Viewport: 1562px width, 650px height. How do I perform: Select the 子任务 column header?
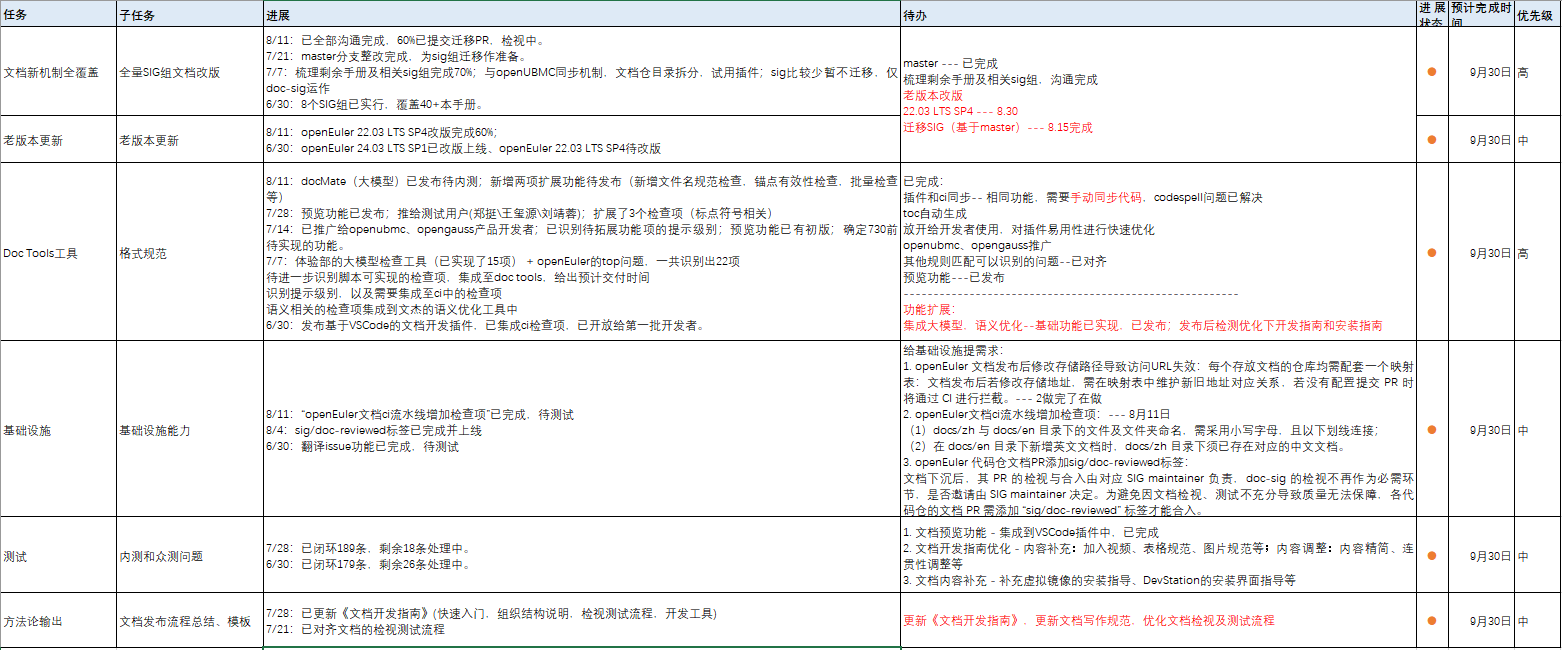pos(188,13)
